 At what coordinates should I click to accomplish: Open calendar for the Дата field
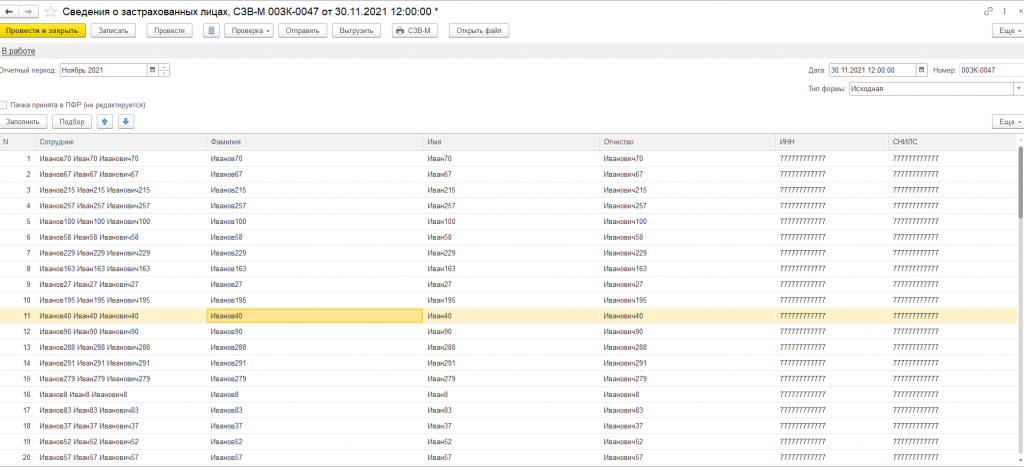pyautogui.click(x=921, y=70)
